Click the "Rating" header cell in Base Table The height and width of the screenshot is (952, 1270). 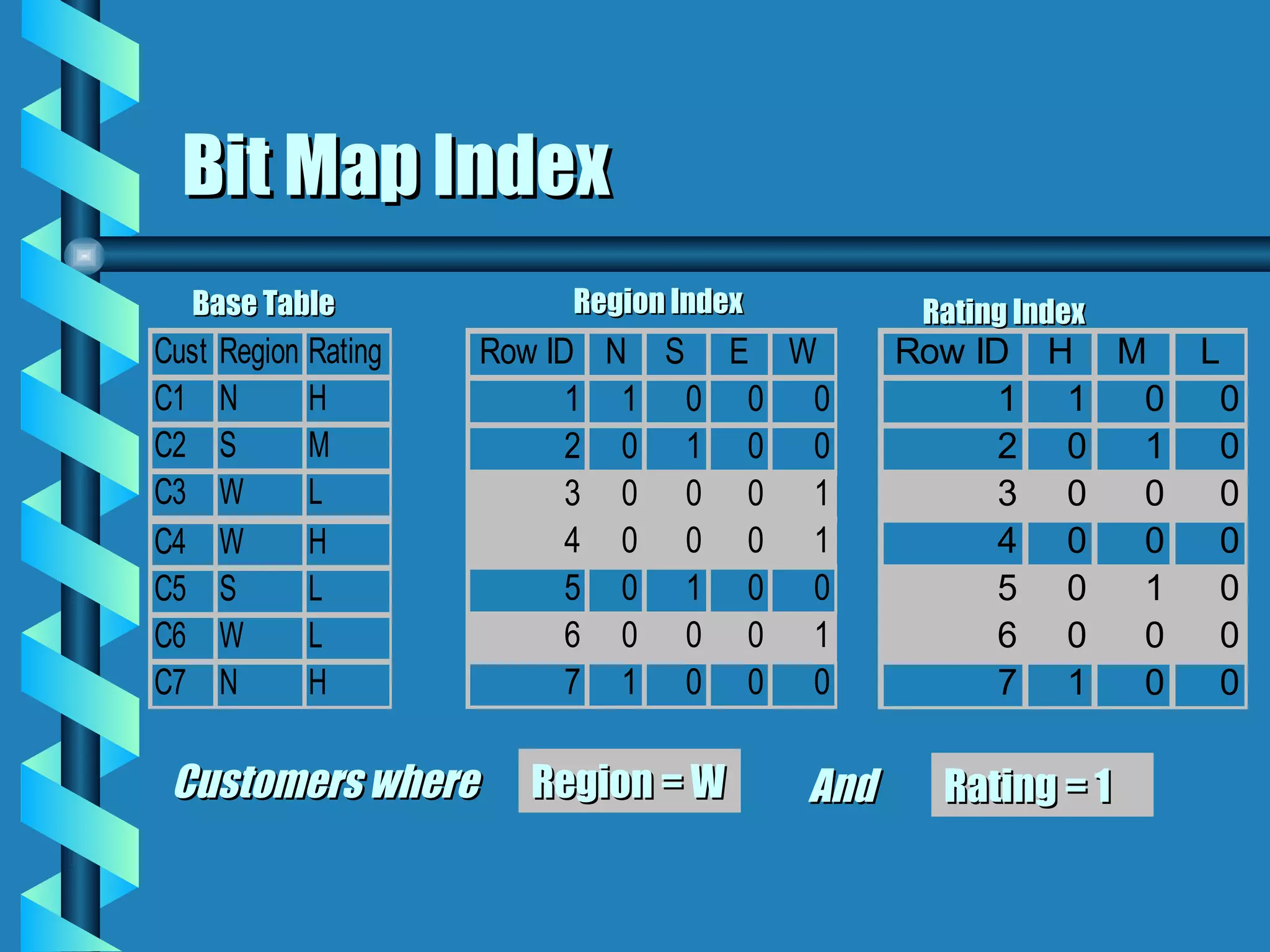tap(347, 353)
